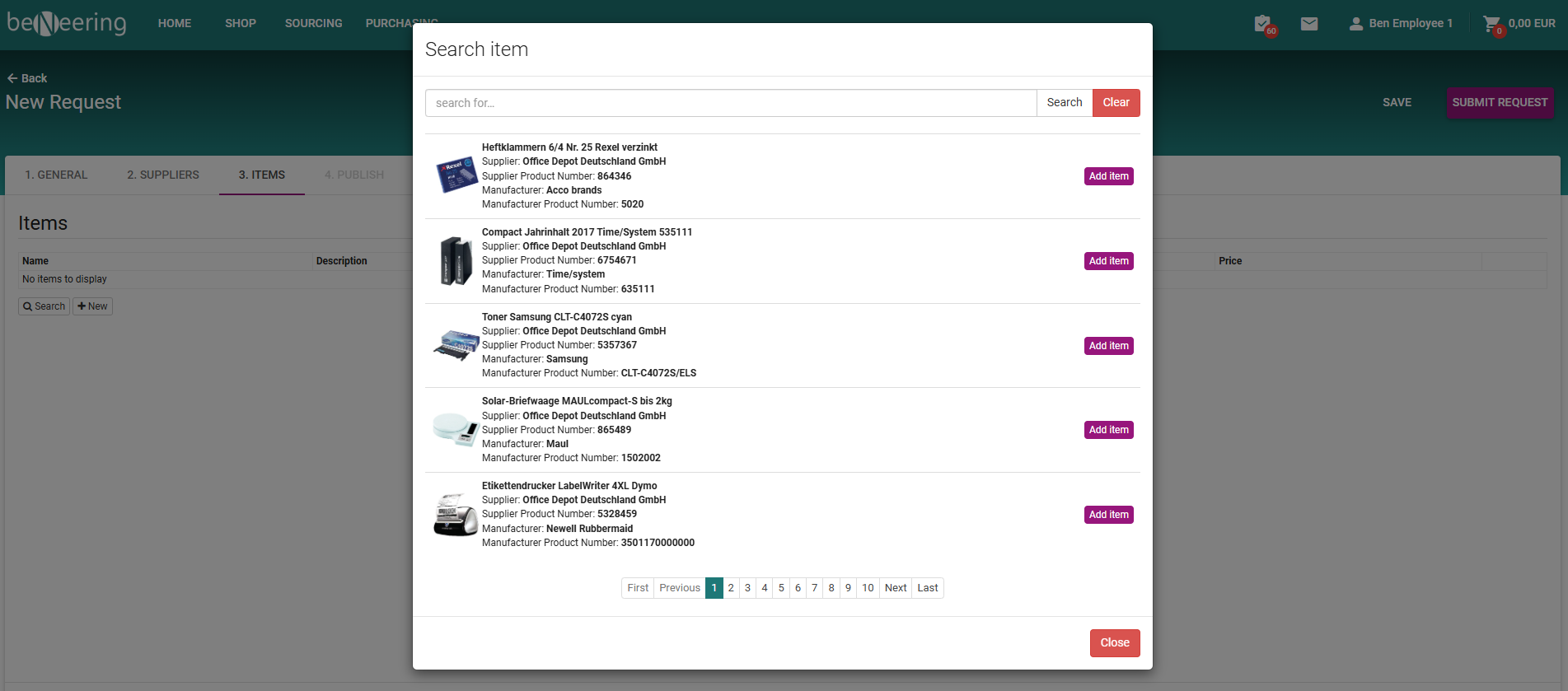Click the Dymo LabelWriter product image
Viewport: 1568px width, 691px height.
tap(456, 515)
